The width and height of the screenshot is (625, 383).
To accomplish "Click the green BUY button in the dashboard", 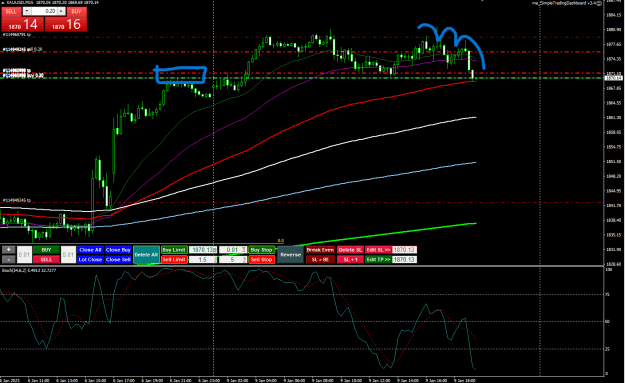I will [46, 250].
